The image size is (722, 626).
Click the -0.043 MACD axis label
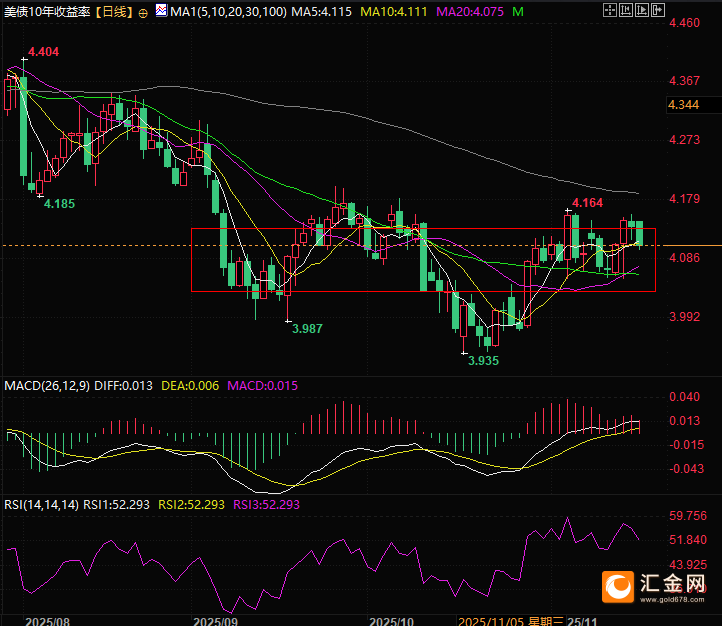686,469
